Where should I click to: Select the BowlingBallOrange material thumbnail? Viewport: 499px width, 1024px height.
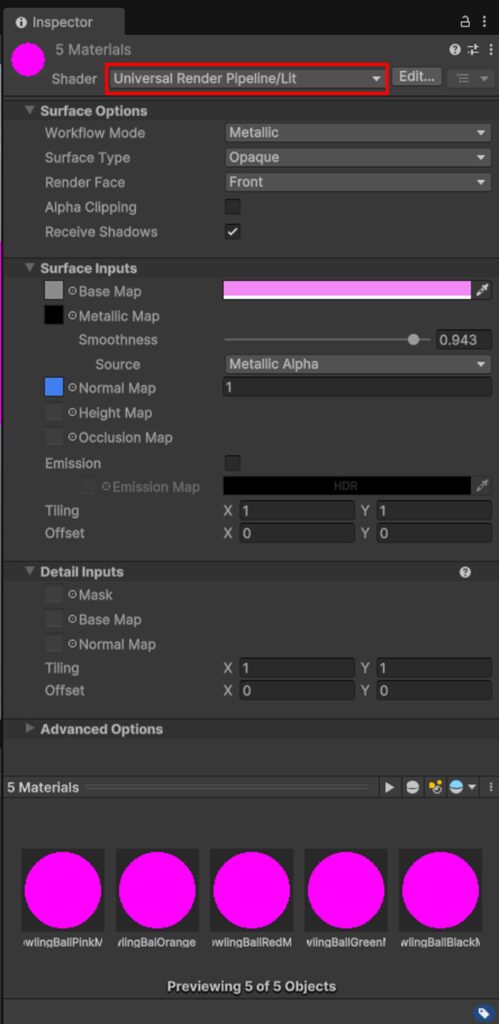pyautogui.click(x=157, y=889)
